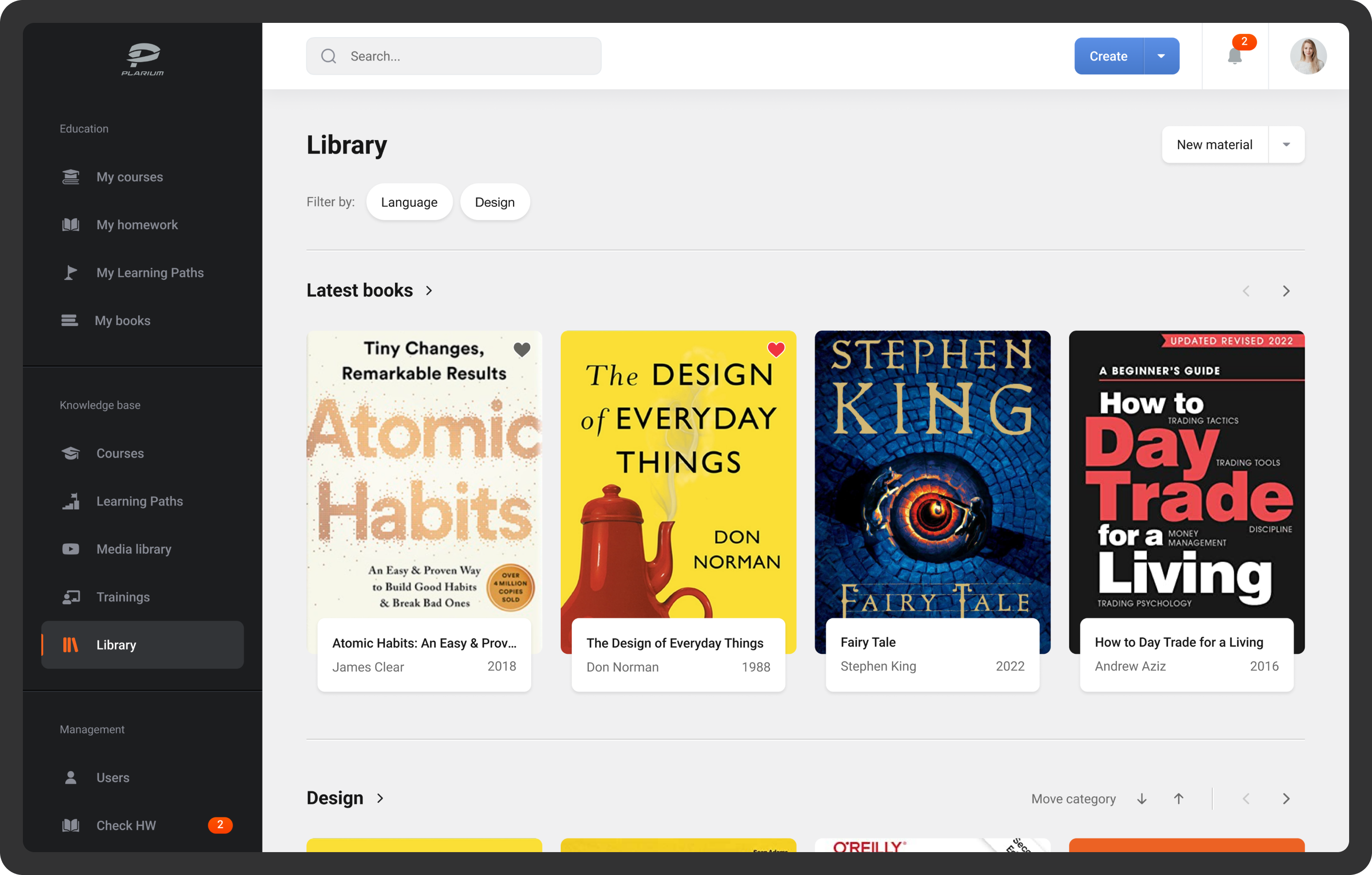
Task: Click author Don Norman
Action: point(622,667)
